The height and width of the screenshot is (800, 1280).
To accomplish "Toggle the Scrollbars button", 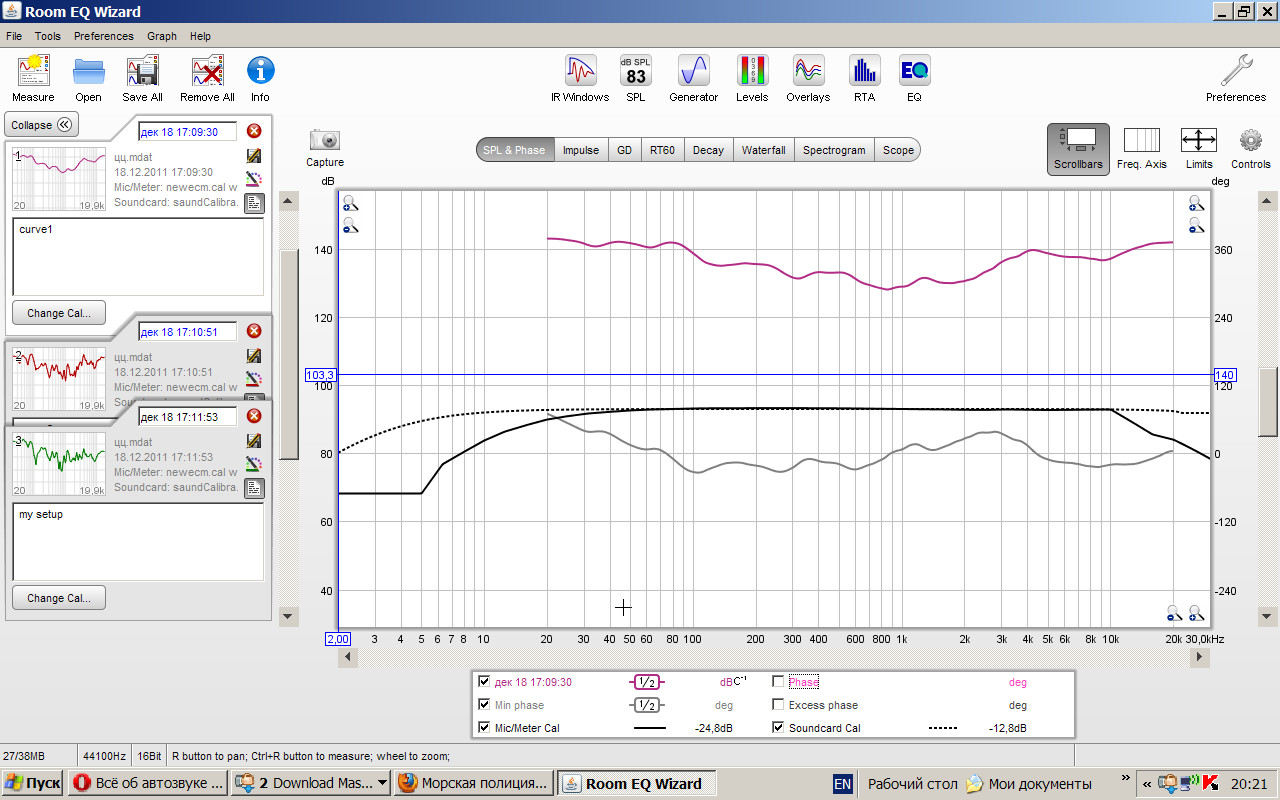I will (x=1078, y=148).
